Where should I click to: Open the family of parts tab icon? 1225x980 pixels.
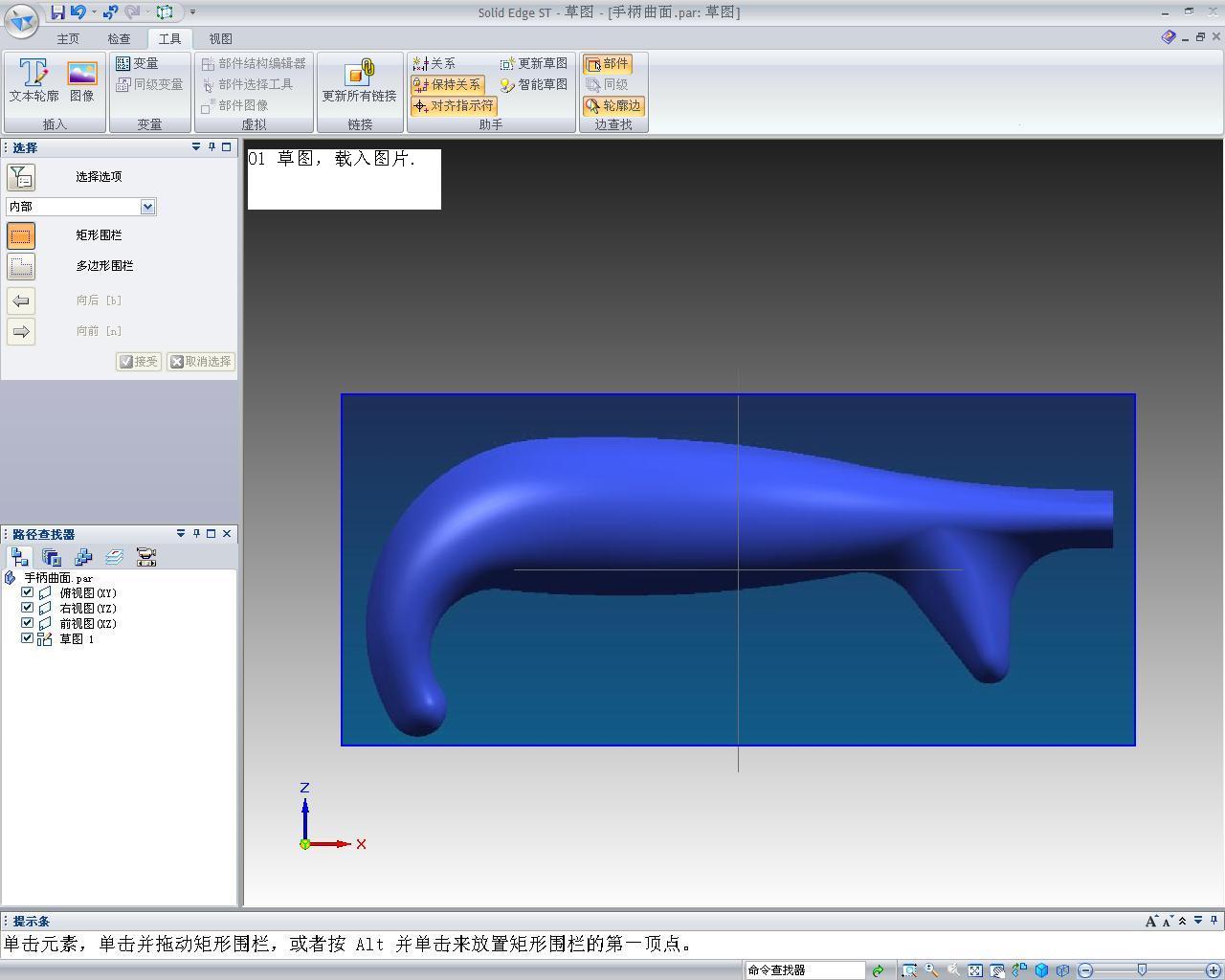point(83,557)
